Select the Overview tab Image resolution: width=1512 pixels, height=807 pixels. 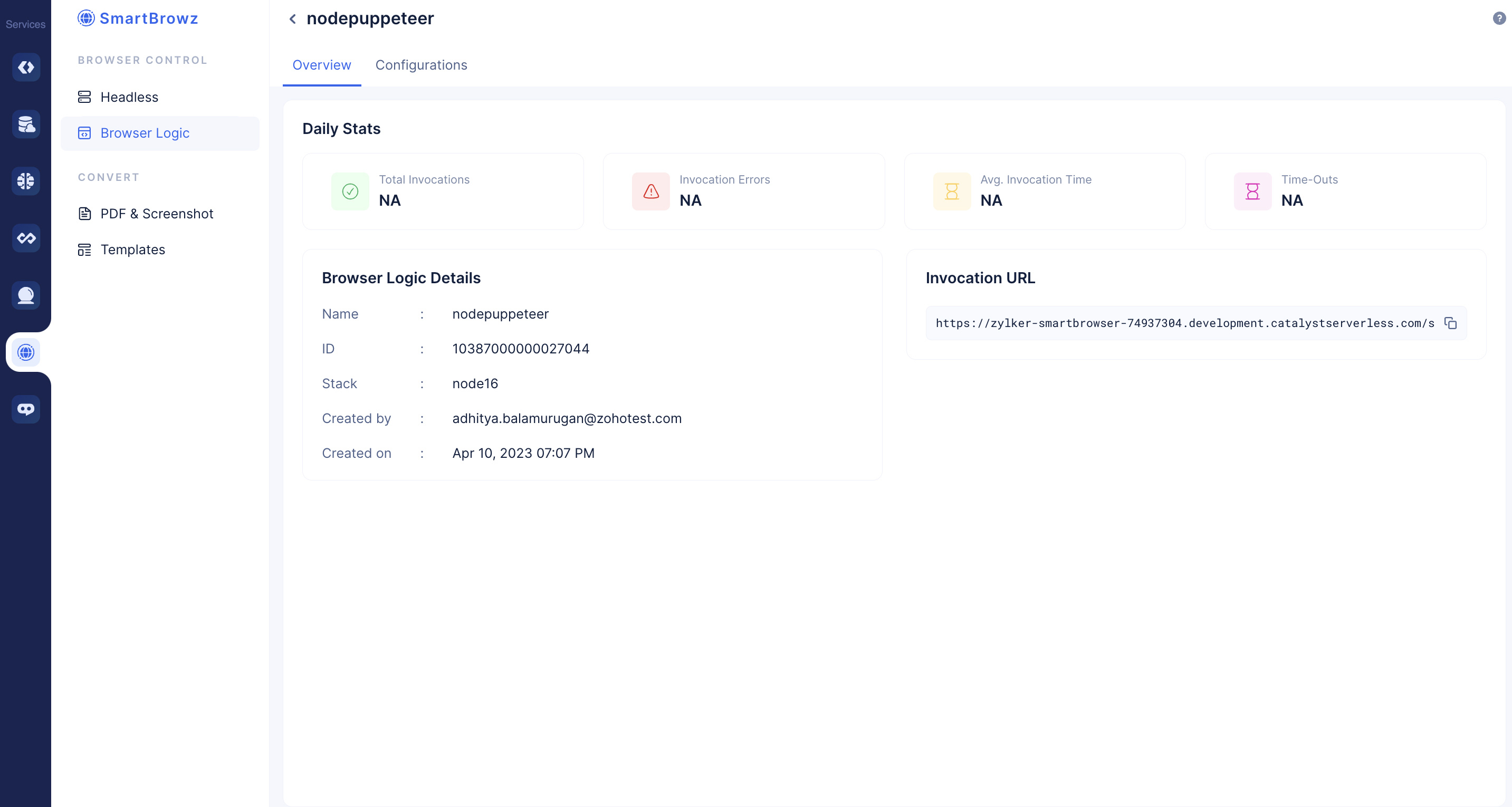pos(321,65)
